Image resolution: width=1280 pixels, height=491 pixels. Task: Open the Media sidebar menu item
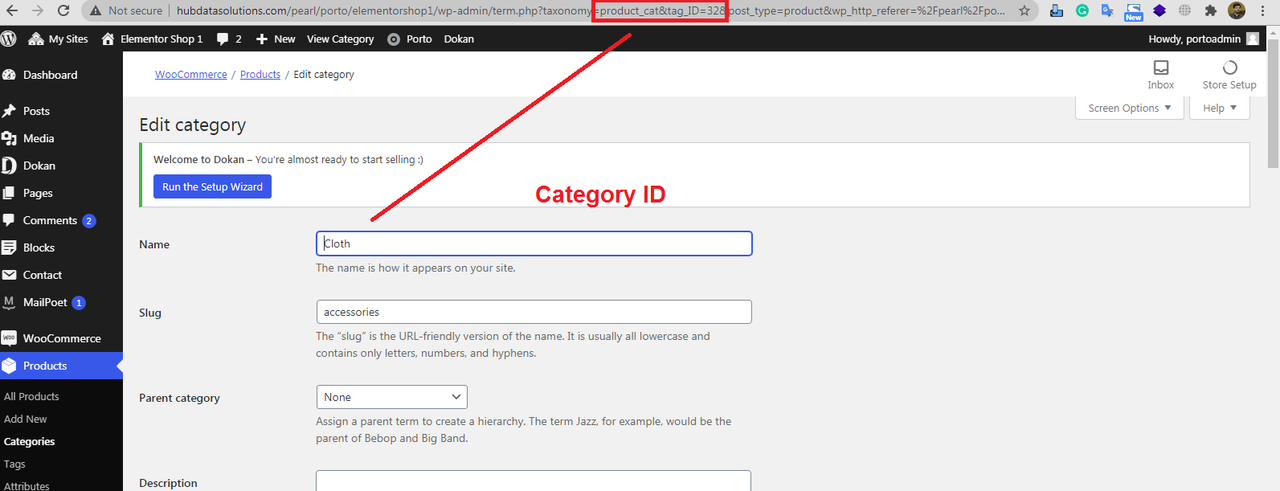[x=39, y=138]
